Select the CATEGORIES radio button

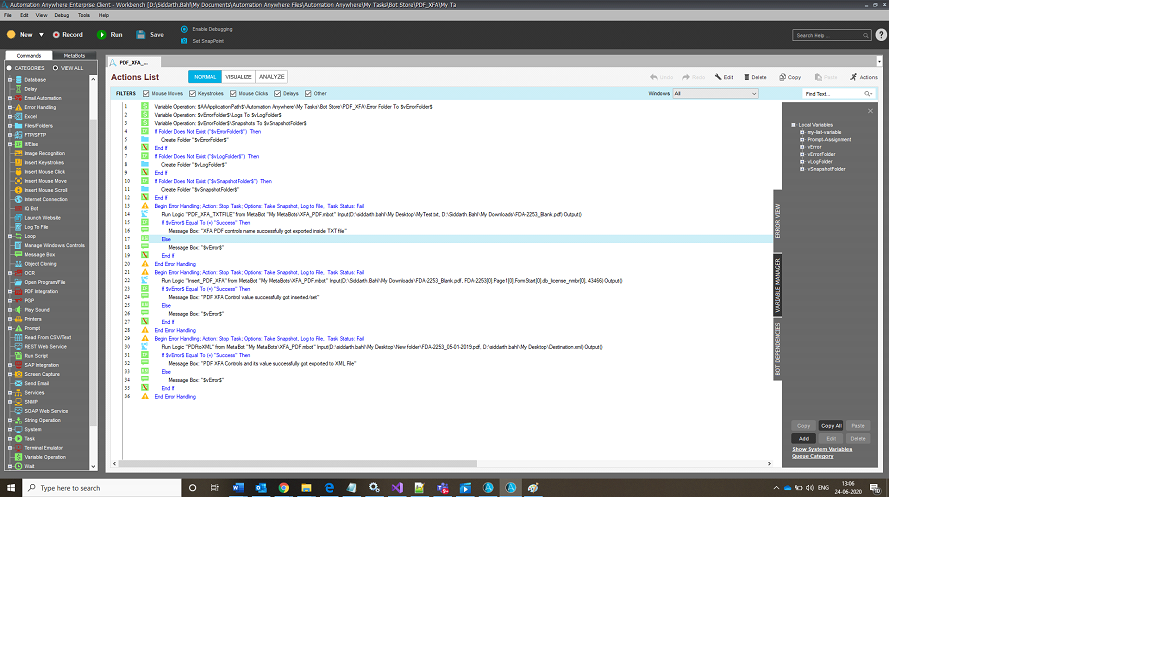tap(10, 68)
